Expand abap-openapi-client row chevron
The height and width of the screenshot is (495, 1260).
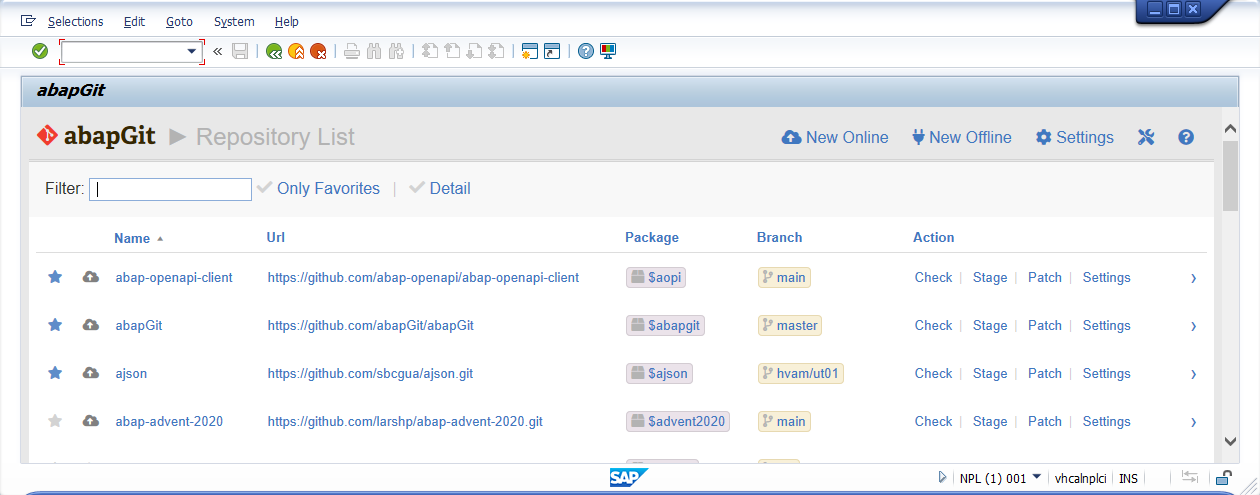tap(1193, 278)
